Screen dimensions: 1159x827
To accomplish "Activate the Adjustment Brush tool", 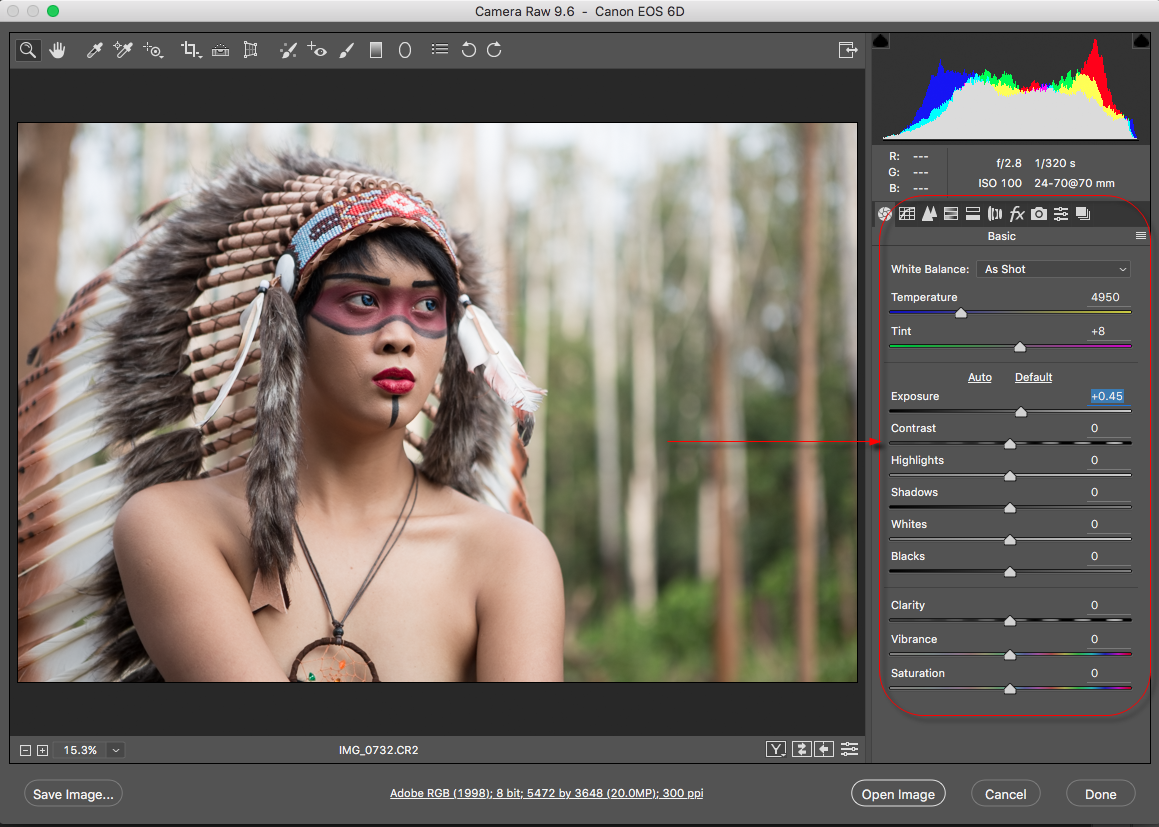I will (x=346, y=50).
